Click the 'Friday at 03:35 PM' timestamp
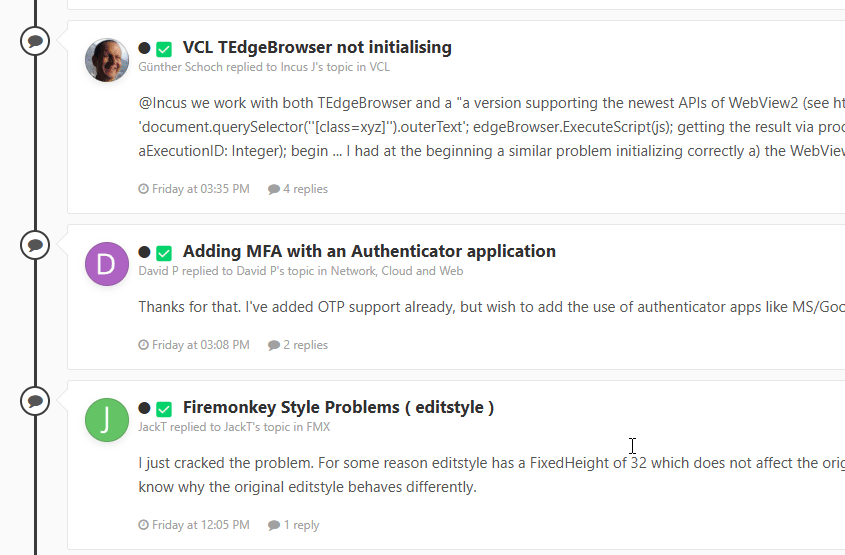The image size is (845, 555). point(194,189)
